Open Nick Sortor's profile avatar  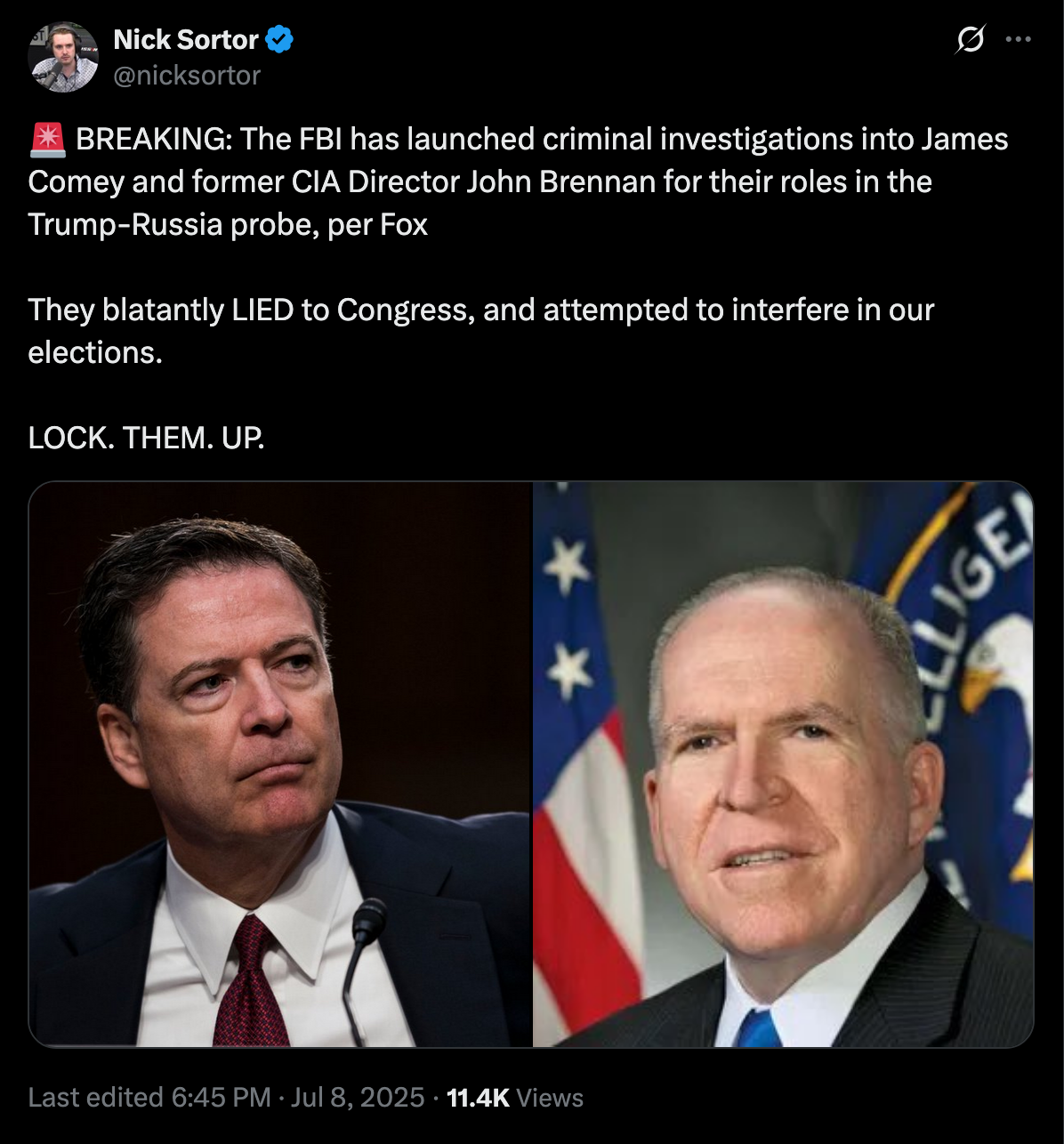click(62, 57)
